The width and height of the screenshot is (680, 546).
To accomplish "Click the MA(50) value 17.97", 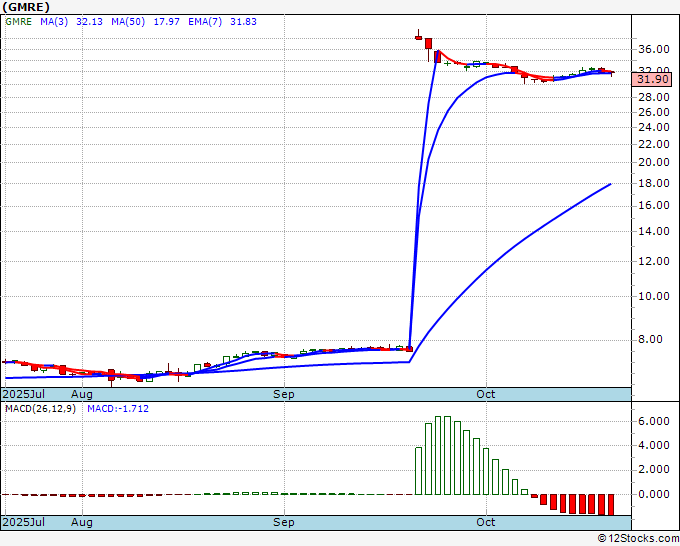I will (x=167, y=22).
